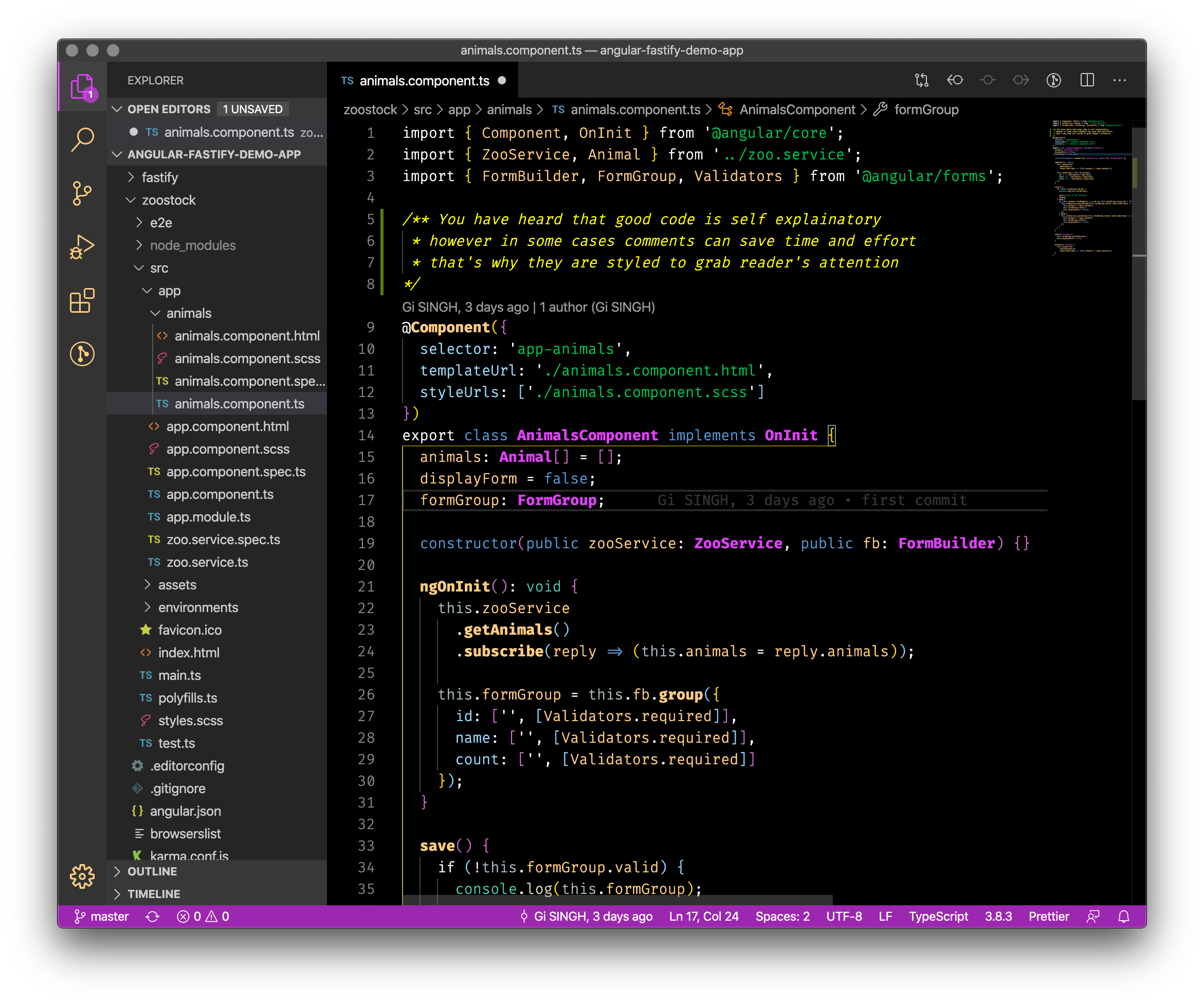Click line number 17 in the gutter
The height and width of the screenshot is (1004, 1204).
(x=366, y=500)
